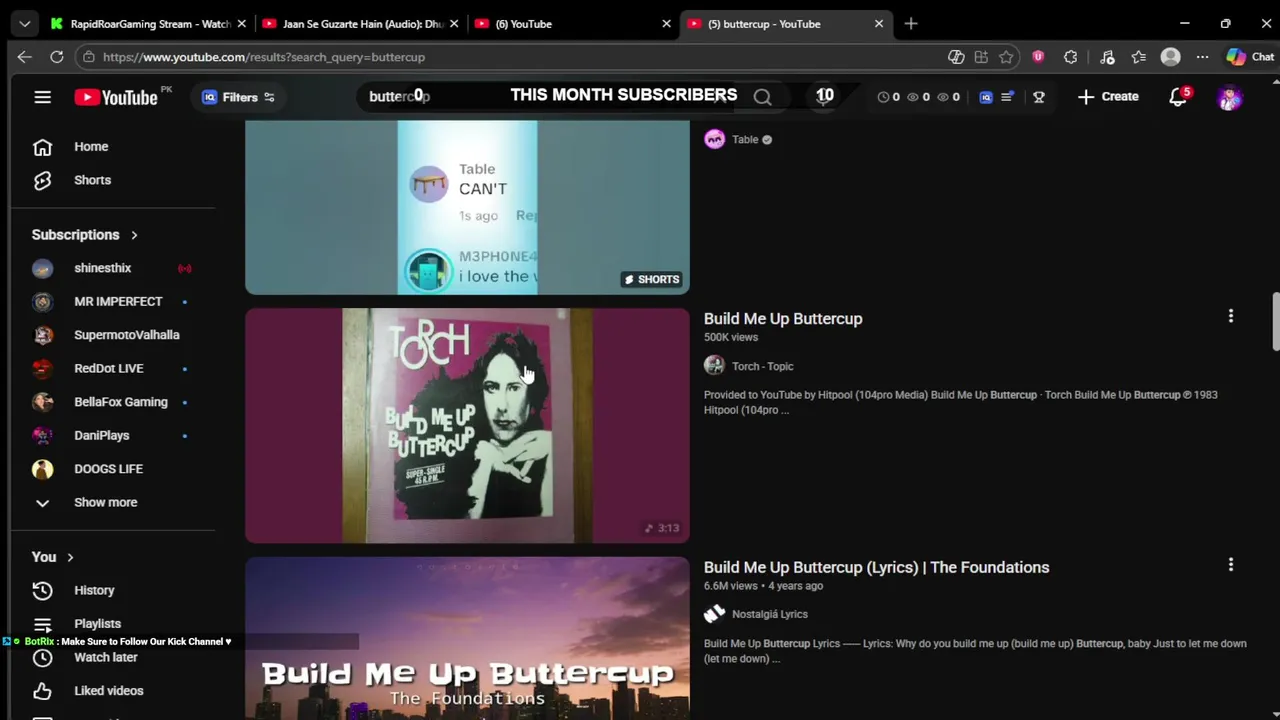Open the Nostalgiá Lyrics channel
This screenshot has width=1280, height=720.
769,614
